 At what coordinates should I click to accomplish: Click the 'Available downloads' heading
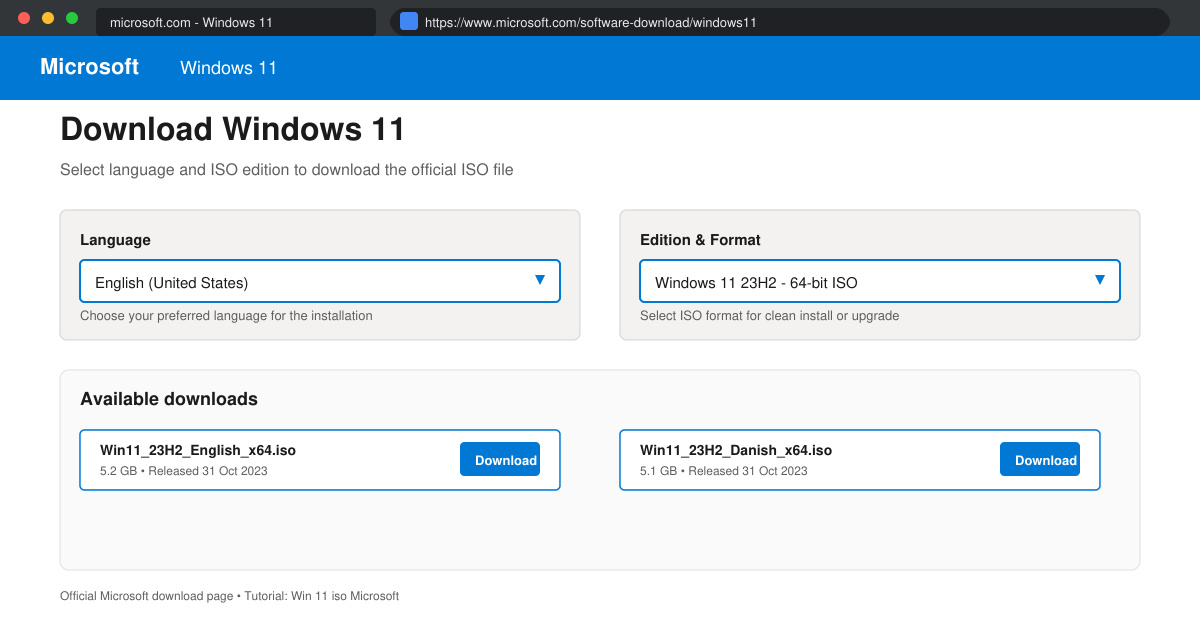169,399
